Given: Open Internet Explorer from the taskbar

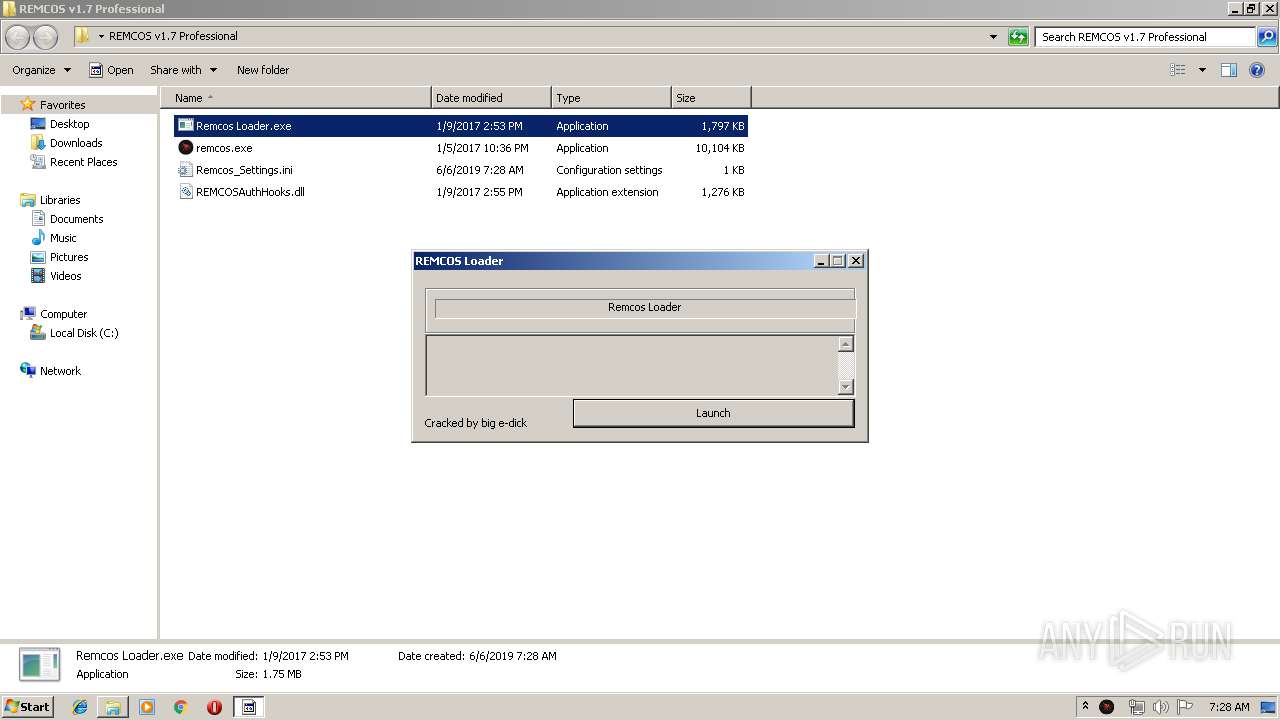Looking at the screenshot, I should 80,707.
